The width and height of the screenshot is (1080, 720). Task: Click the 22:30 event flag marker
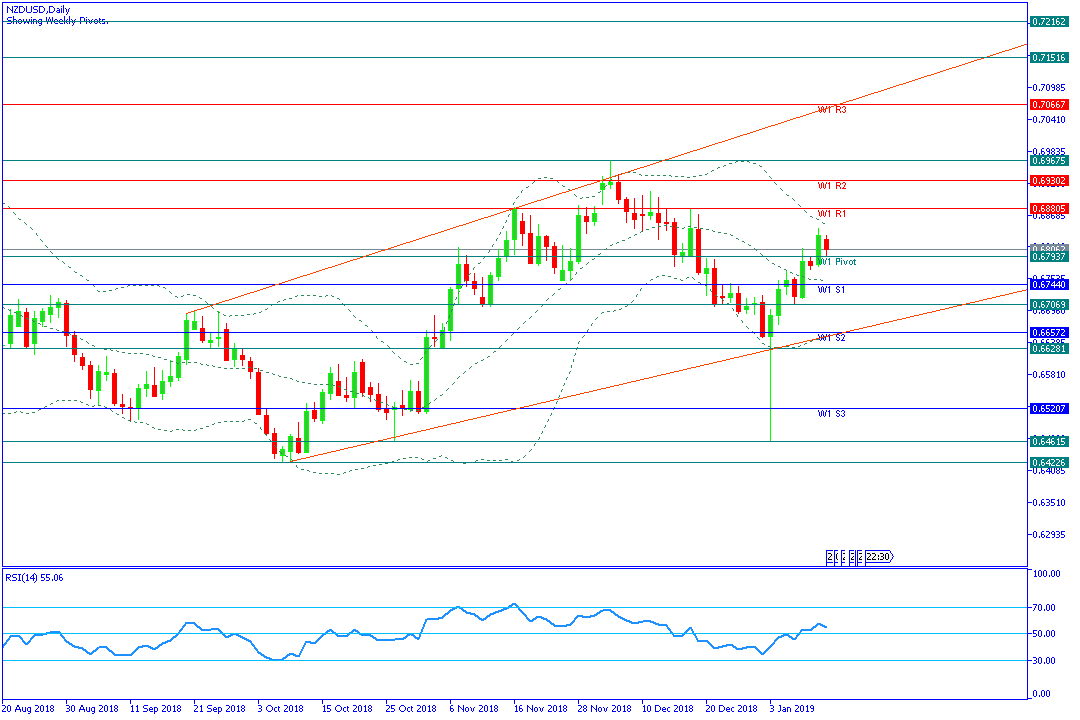coord(877,557)
